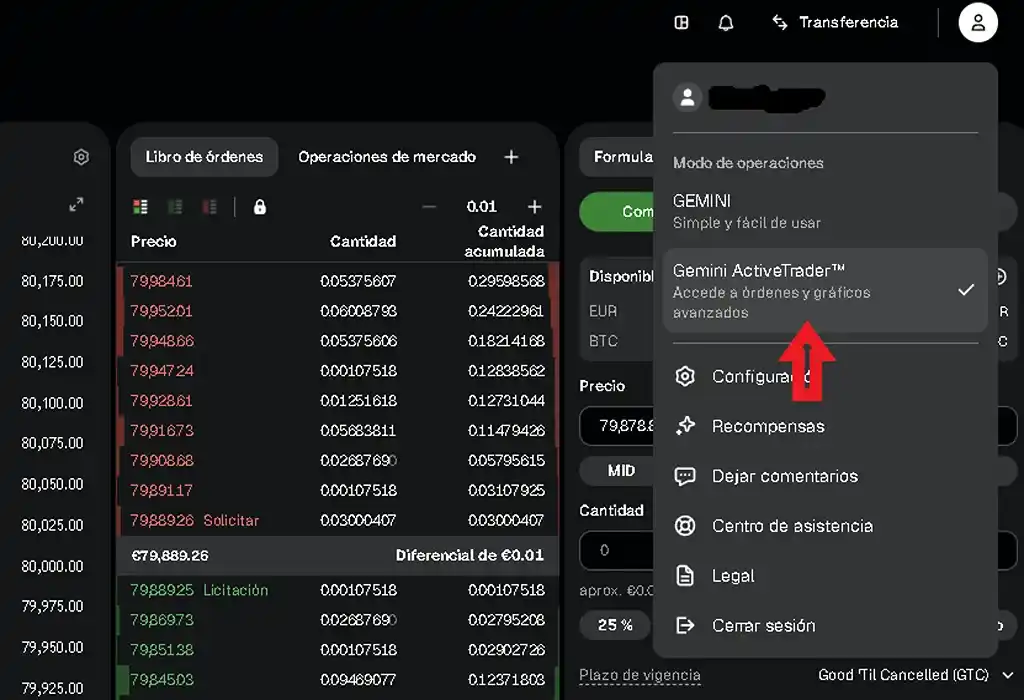1024x700 pixels.
Task: Show asks-only order book view
Action: pyautogui.click(x=210, y=207)
